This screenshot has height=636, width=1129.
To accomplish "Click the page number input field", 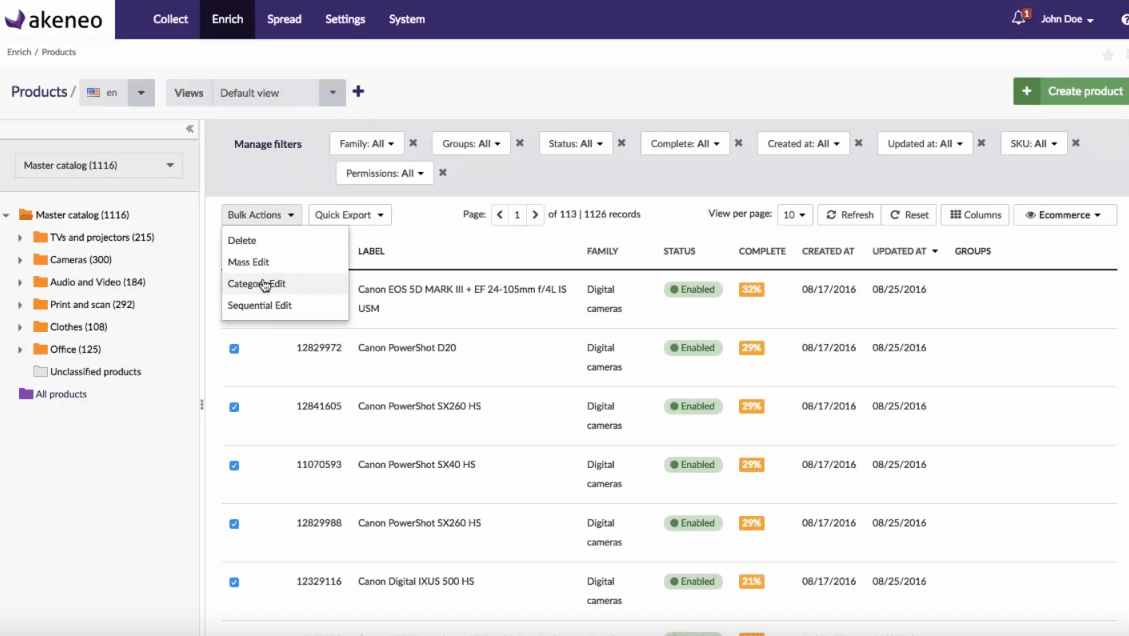I will (517, 215).
